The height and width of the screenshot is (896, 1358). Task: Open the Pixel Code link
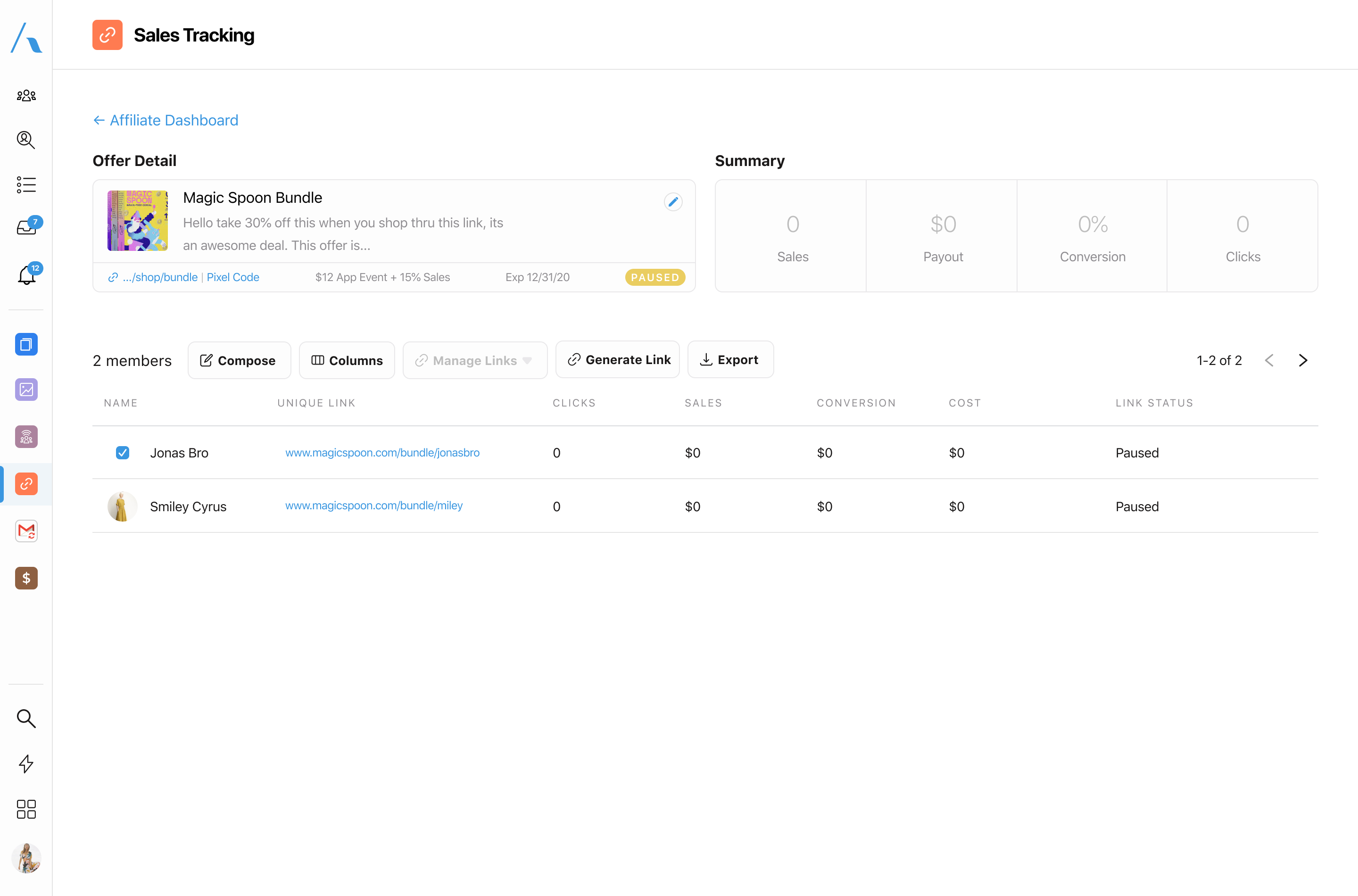click(232, 277)
